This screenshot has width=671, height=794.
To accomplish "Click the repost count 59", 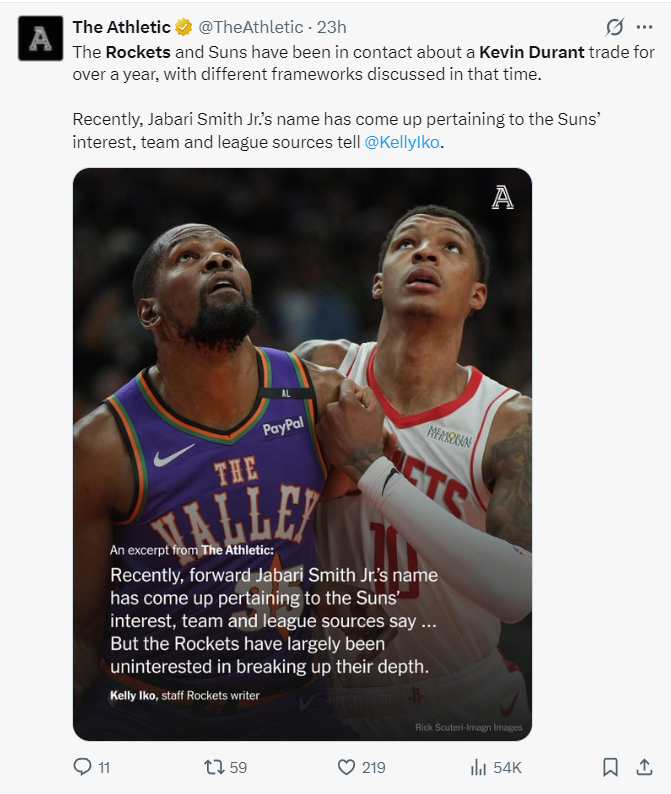I will coord(239,768).
